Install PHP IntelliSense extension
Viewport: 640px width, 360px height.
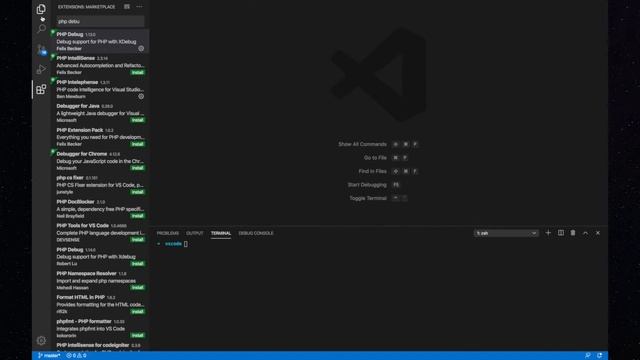[x=138, y=73]
